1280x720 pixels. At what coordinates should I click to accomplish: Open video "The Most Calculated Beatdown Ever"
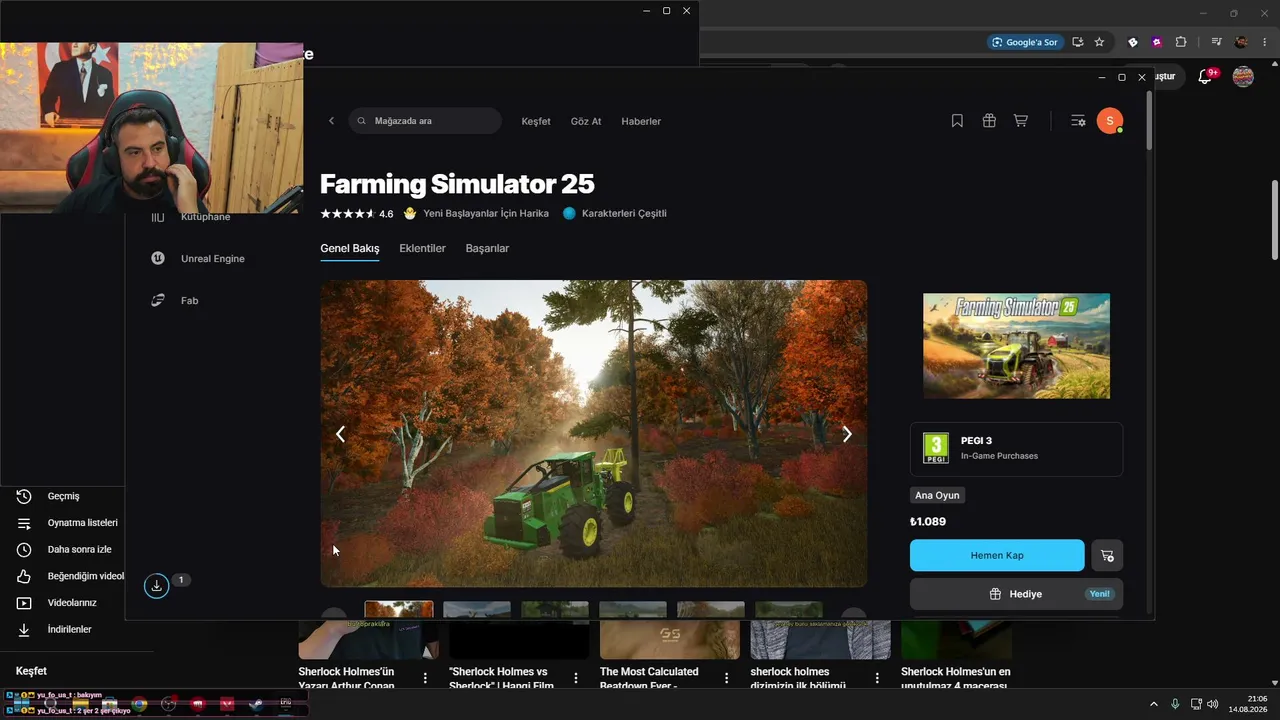click(x=650, y=678)
